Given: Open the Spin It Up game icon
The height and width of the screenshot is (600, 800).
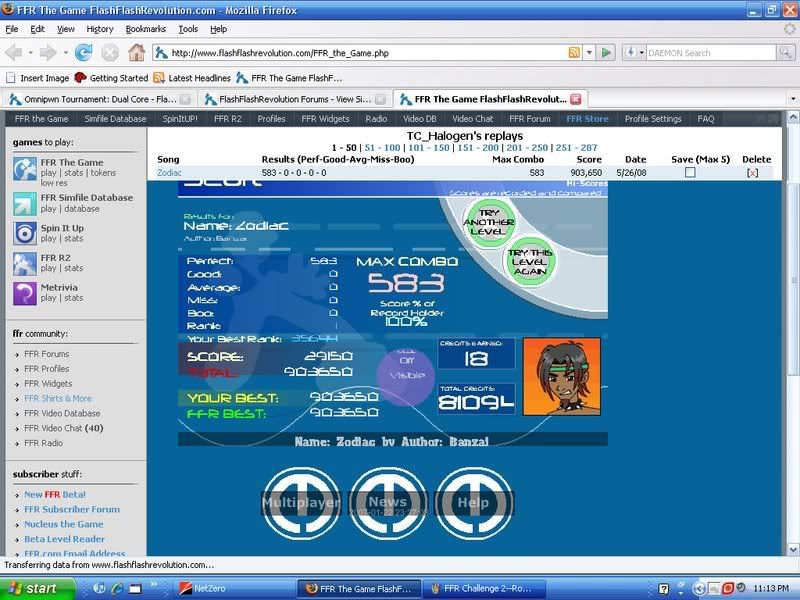Looking at the screenshot, I should 25,233.
